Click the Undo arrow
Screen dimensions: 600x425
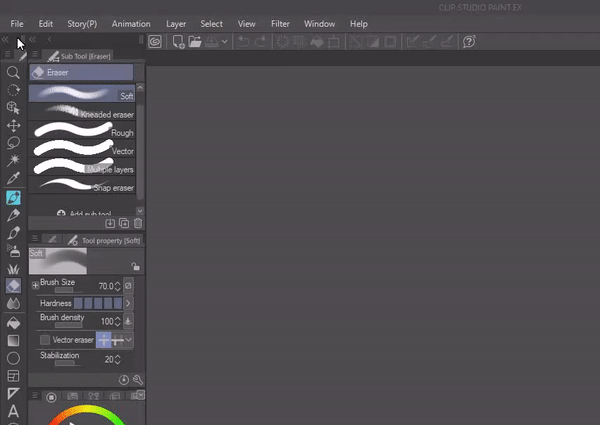coord(243,41)
